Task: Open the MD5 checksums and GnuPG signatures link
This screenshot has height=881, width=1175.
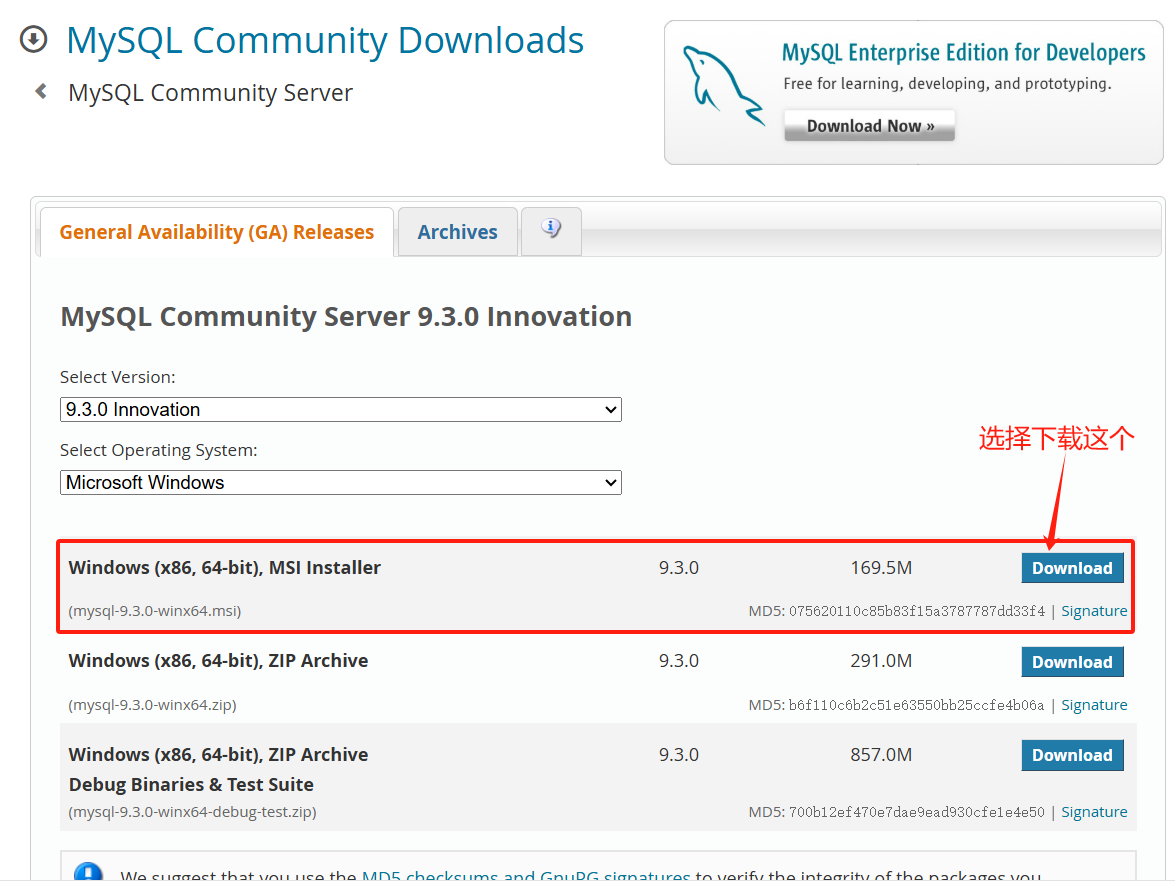Action: pos(525,874)
